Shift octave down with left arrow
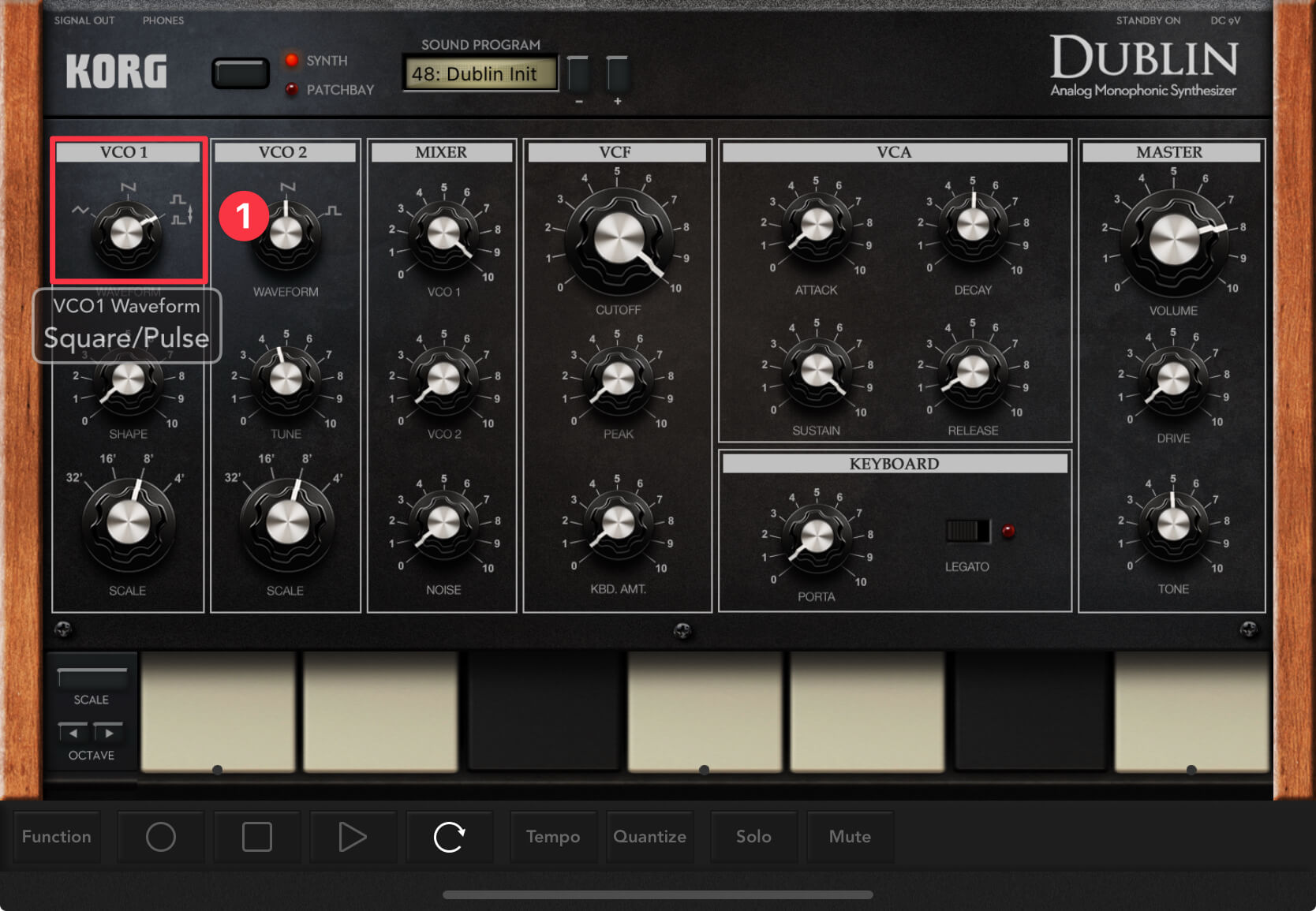The height and width of the screenshot is (911, 1316). click(73, 733)
